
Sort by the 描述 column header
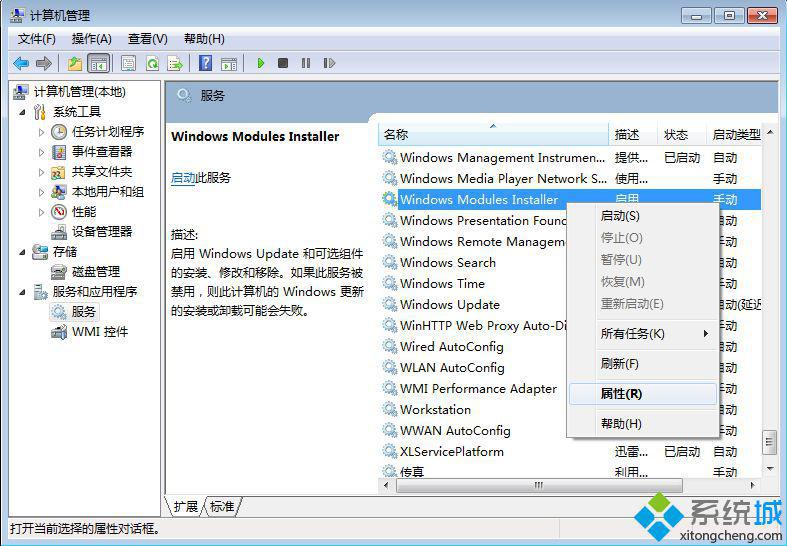632,134
